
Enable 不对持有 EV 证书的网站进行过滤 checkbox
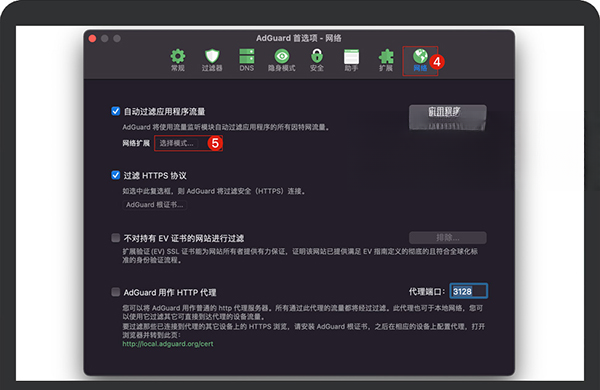point(116,238)
